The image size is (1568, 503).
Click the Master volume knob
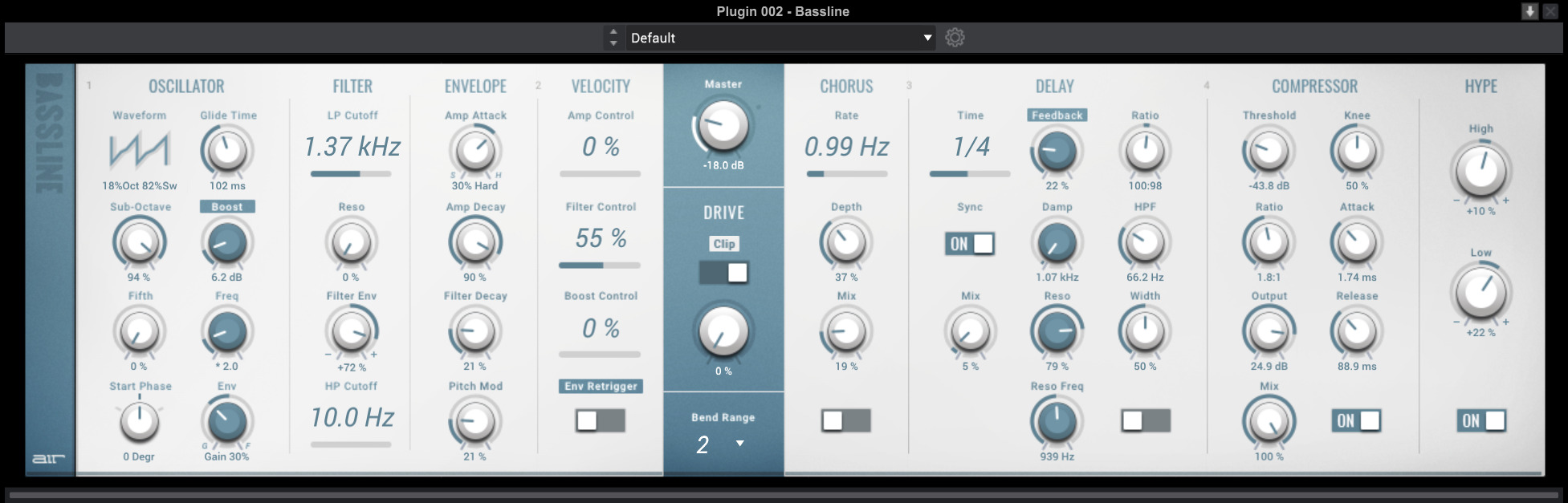coord(723,125)
